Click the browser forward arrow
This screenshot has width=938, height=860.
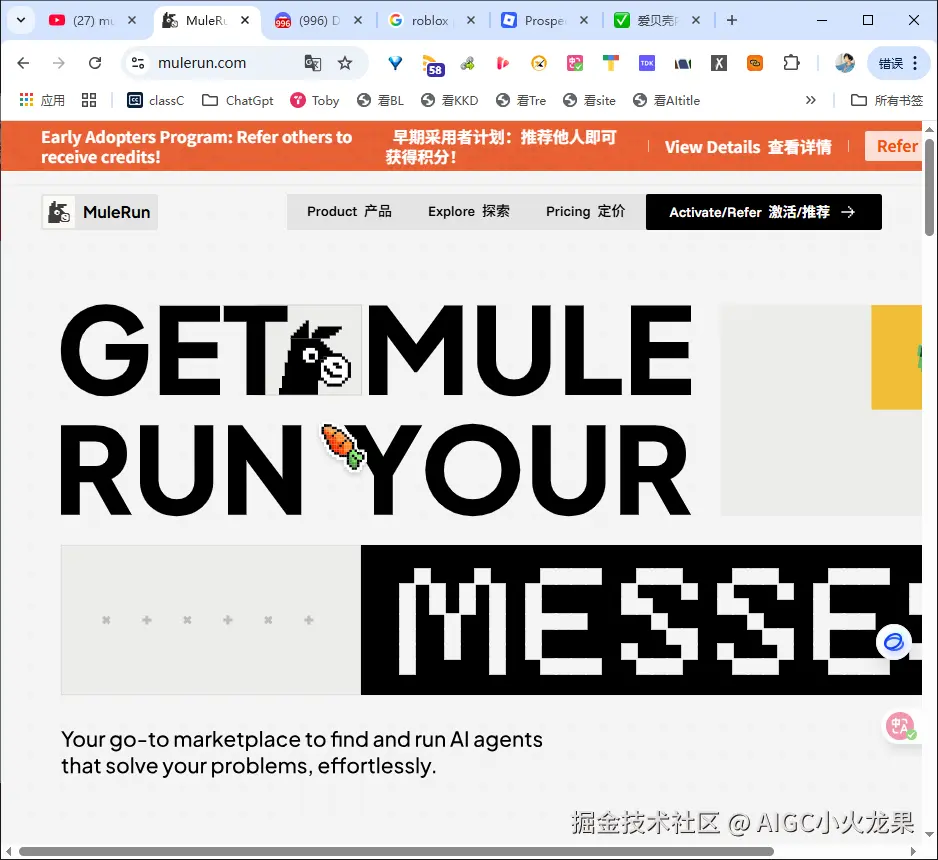click(59, 63)
